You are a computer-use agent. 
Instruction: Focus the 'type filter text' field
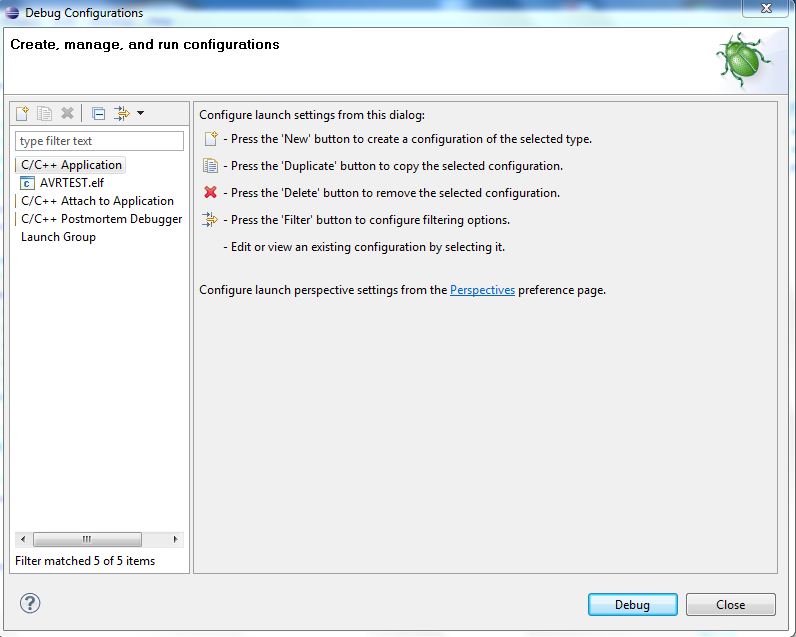pos(100,141)
